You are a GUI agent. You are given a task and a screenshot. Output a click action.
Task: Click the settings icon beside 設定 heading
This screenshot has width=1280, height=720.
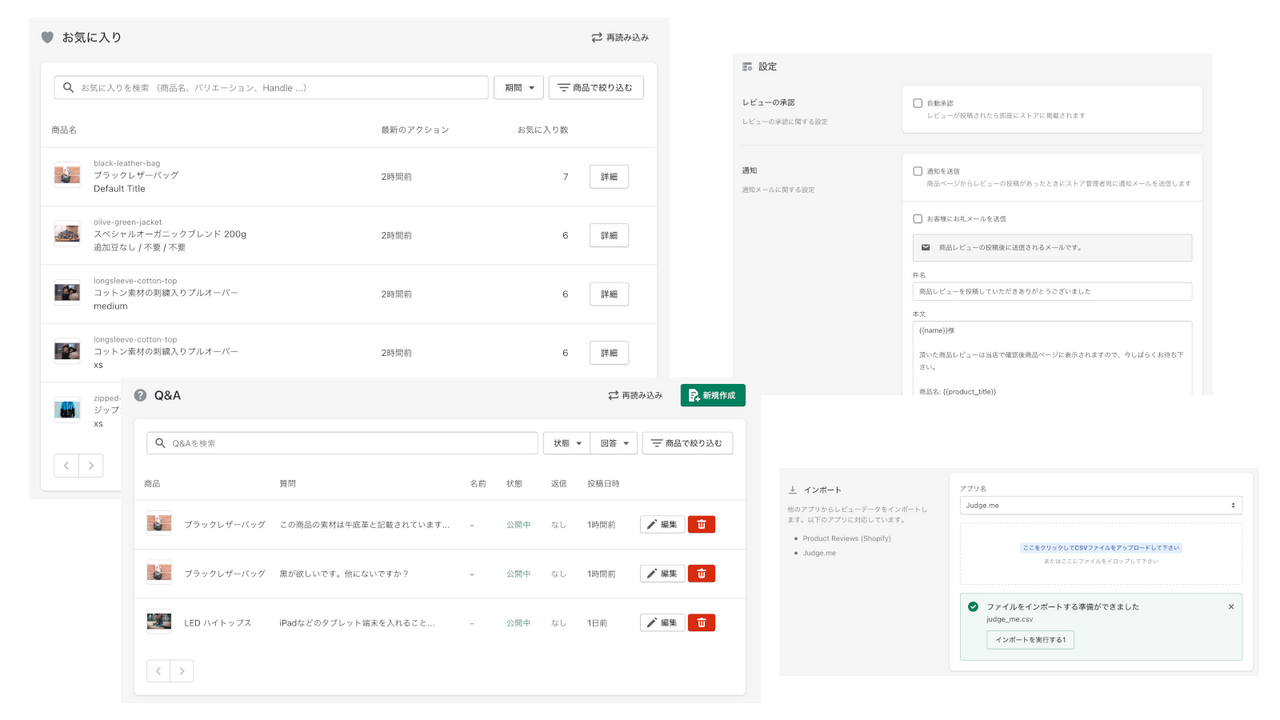pyautogui.click(x=746, y=66)
